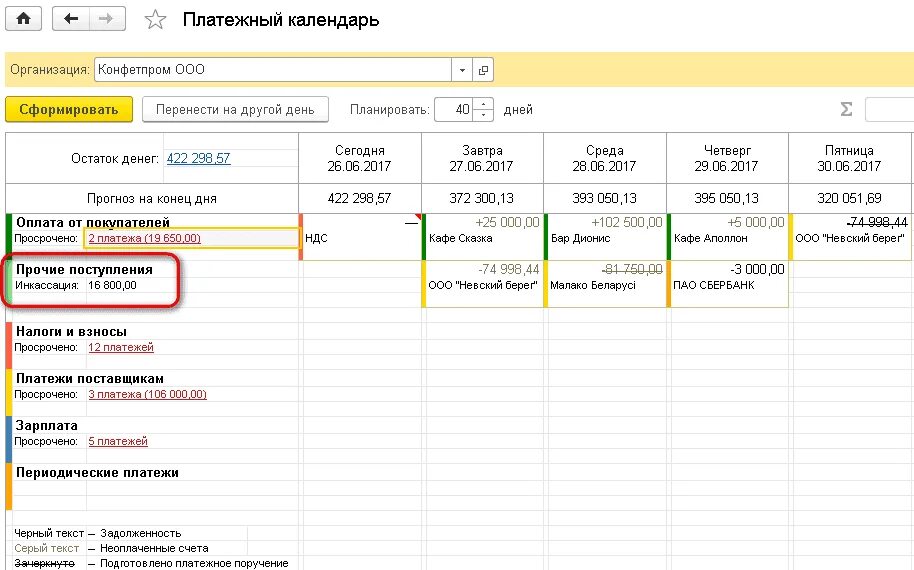Click the Черный текст legend entry

48,533
